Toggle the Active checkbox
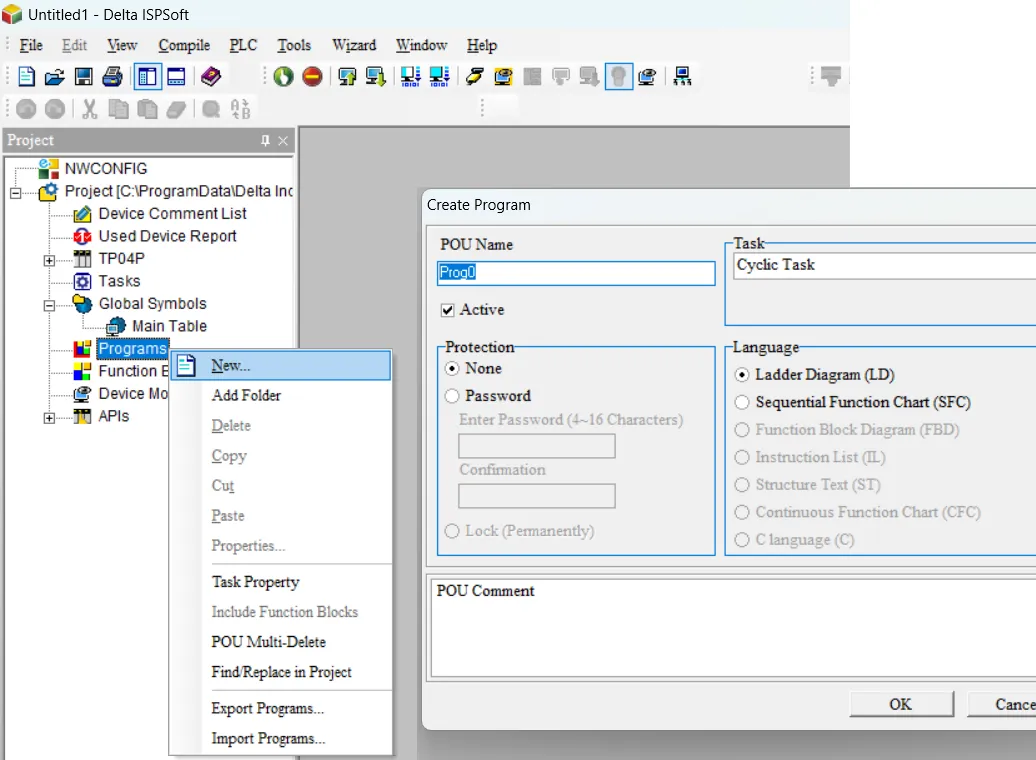Screen dimensions: 1036x760 coord(448,310)
